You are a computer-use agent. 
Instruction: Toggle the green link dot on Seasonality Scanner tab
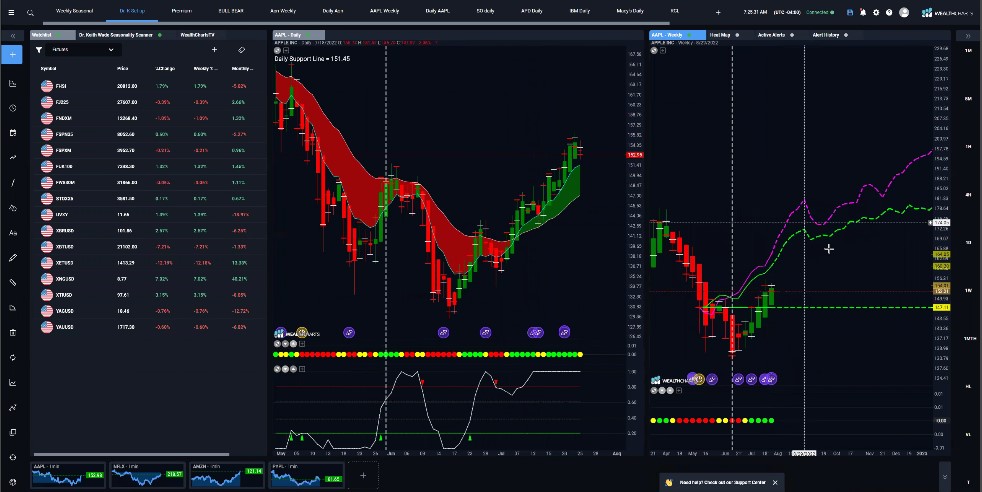[x=160, y=35]
